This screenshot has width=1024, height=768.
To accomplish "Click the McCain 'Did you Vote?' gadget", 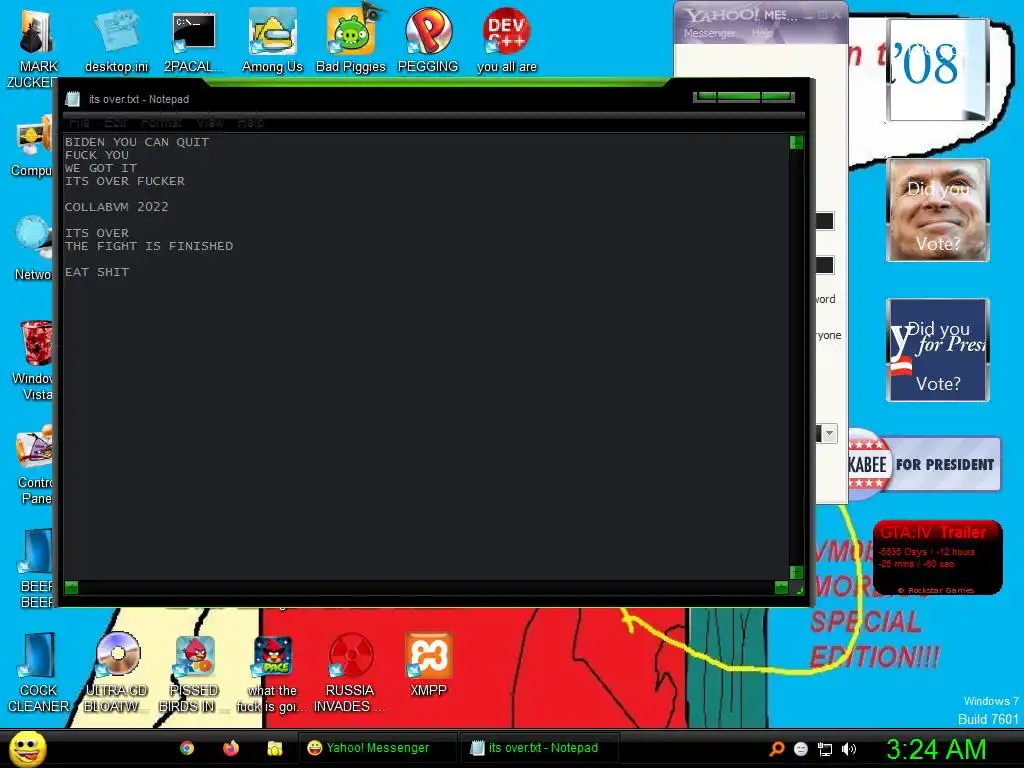I will 938,210.
